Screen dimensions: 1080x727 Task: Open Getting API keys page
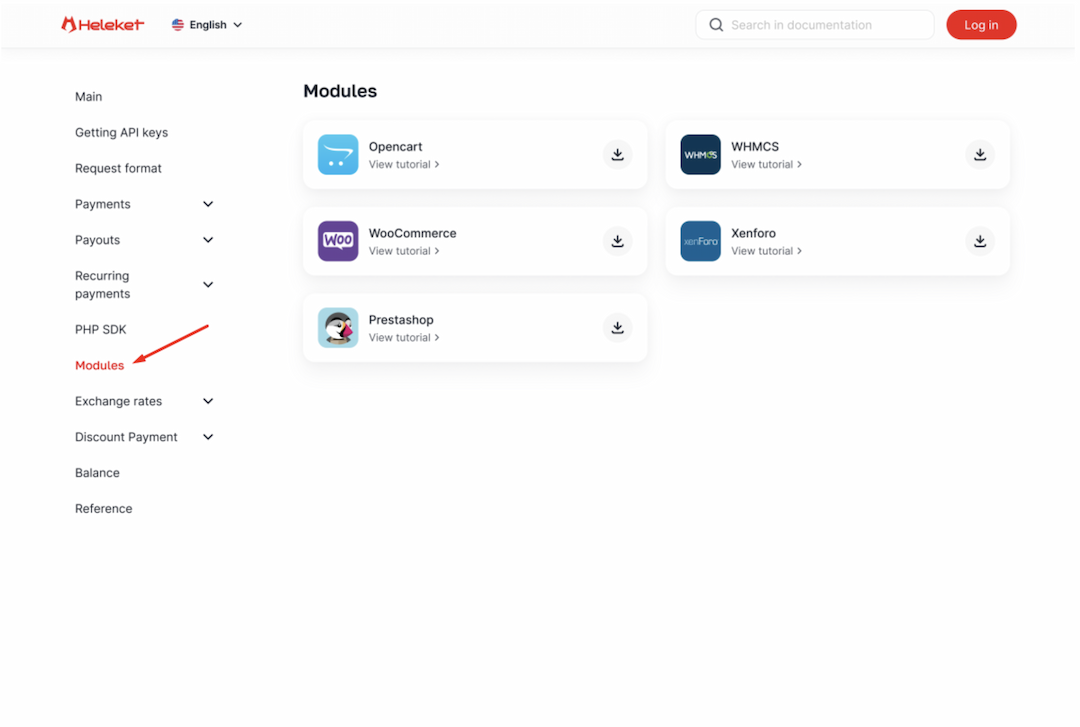click(x=121, y=132)
